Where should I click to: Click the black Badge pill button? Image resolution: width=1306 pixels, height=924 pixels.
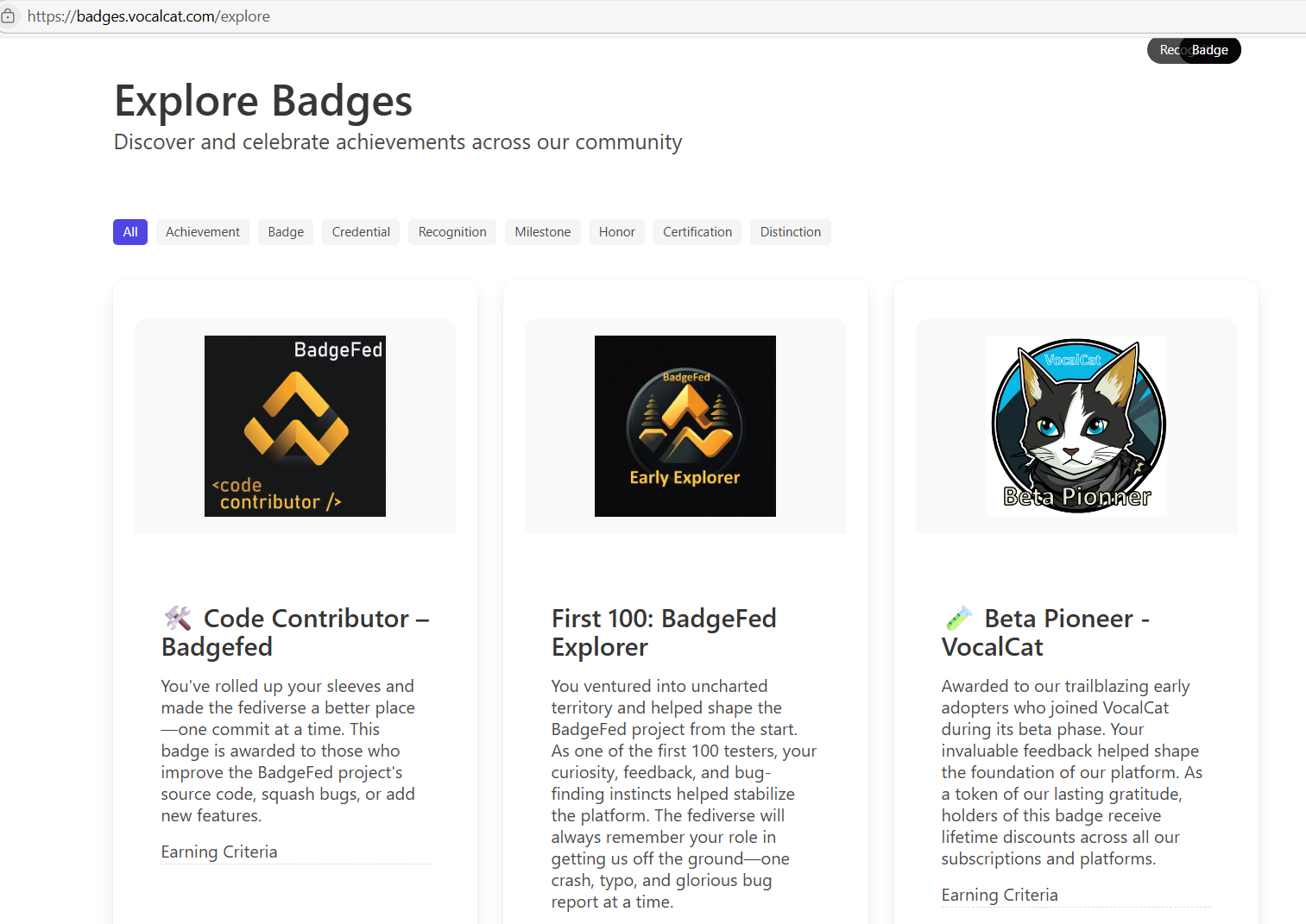coord(1211,50)
